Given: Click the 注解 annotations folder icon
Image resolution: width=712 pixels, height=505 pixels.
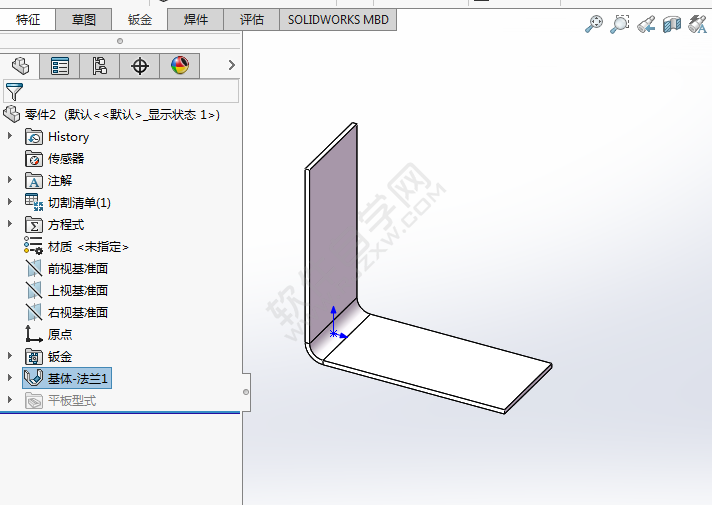Looking at the screenshot, I should pos(34,181).
